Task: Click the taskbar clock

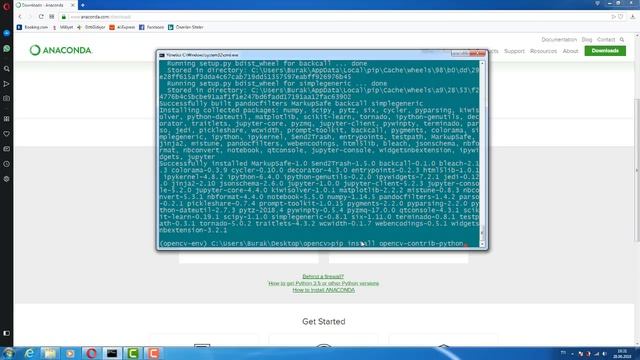Action: 622,353
